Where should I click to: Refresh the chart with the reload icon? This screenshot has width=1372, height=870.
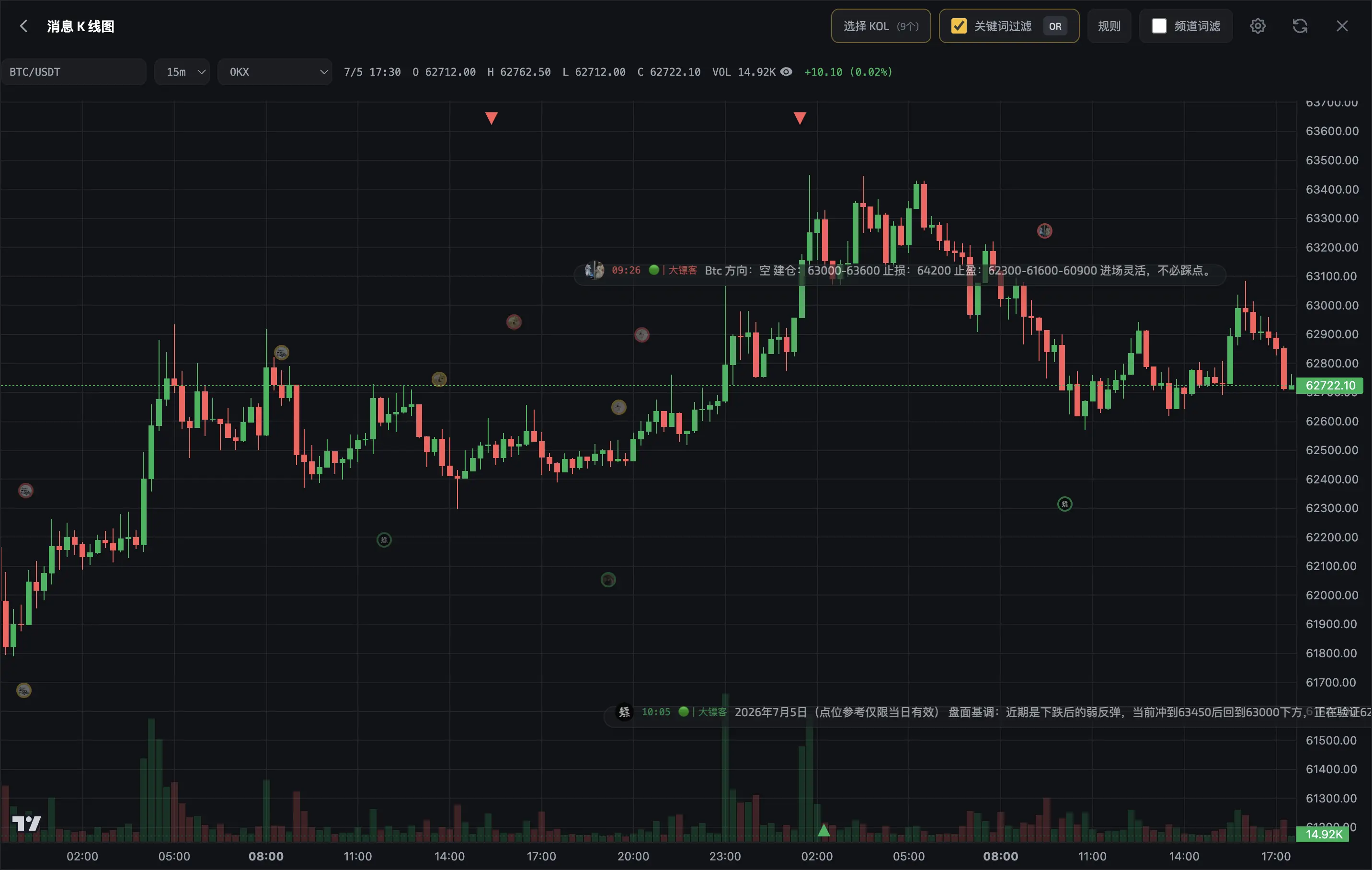[x=1300, y=26]
